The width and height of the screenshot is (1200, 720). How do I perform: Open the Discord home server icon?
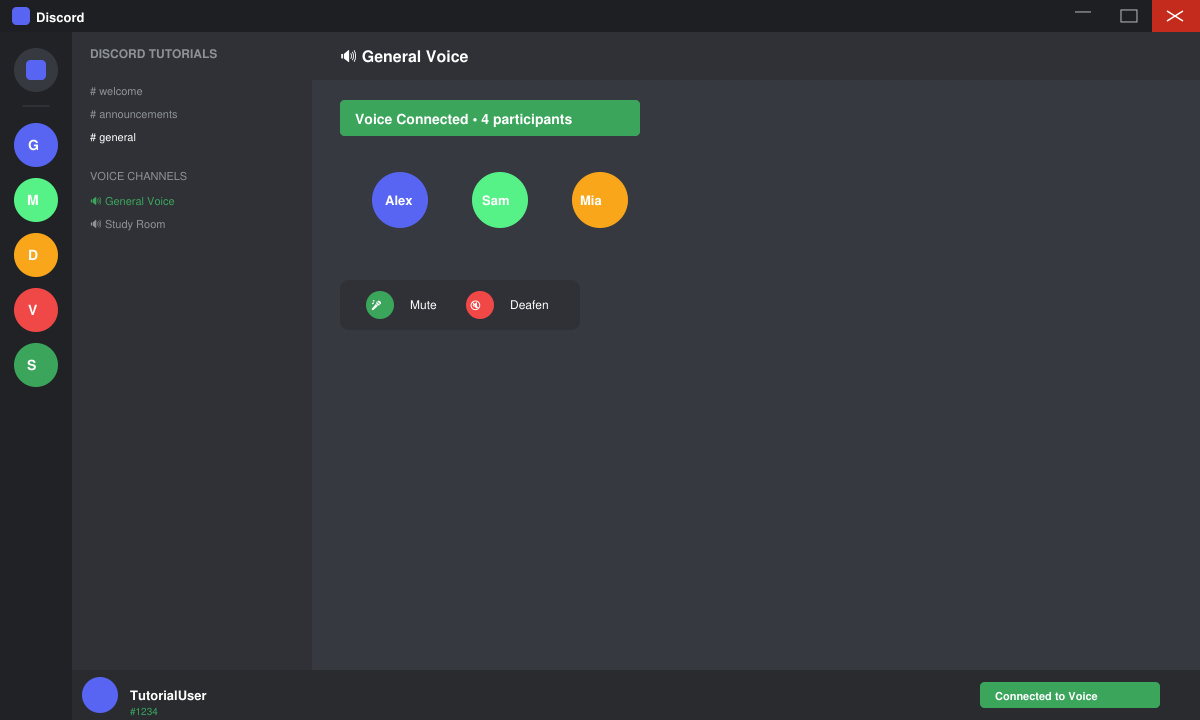[x=36, y=70]
